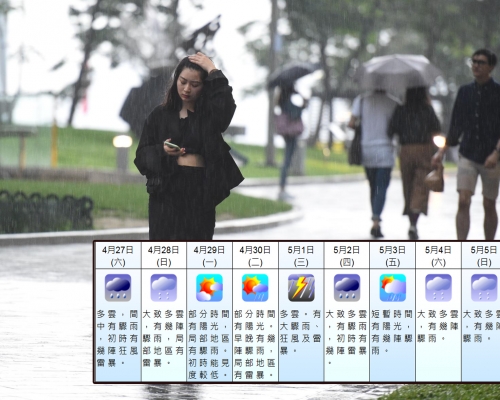Click the light rain icon for 4月28日
The image size is (500, 400).
(164, 288)
